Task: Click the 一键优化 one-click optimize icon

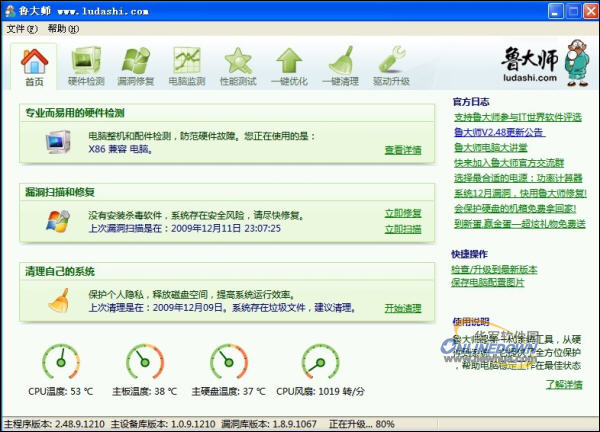Action: (289, 65)
